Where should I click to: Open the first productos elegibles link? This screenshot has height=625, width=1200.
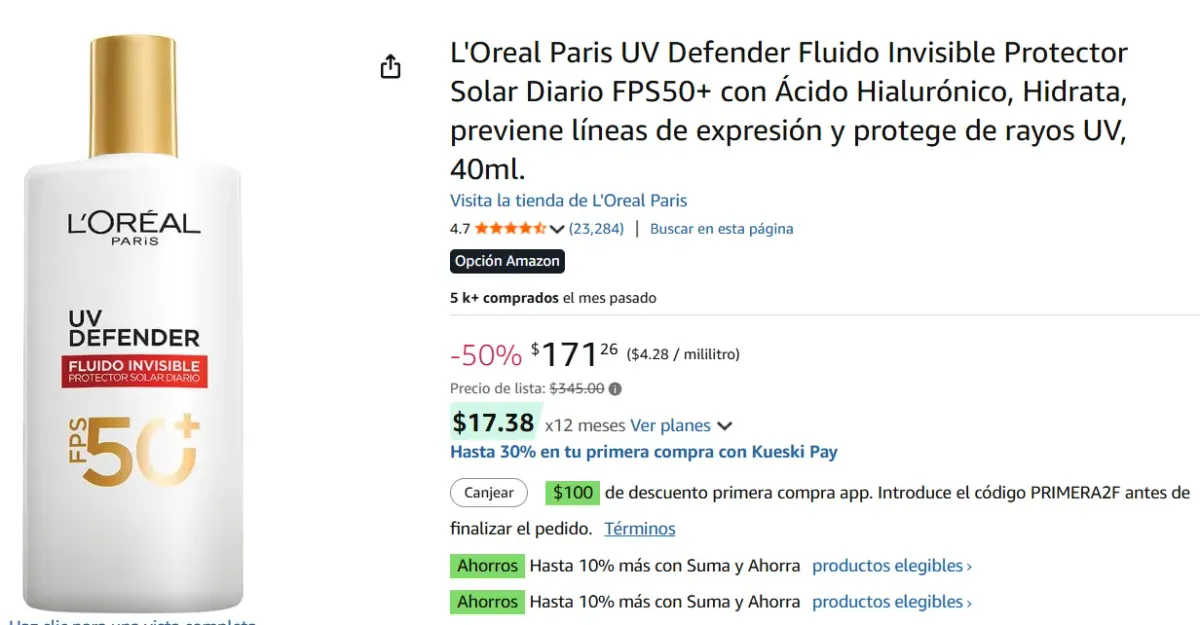coord(891,565)
